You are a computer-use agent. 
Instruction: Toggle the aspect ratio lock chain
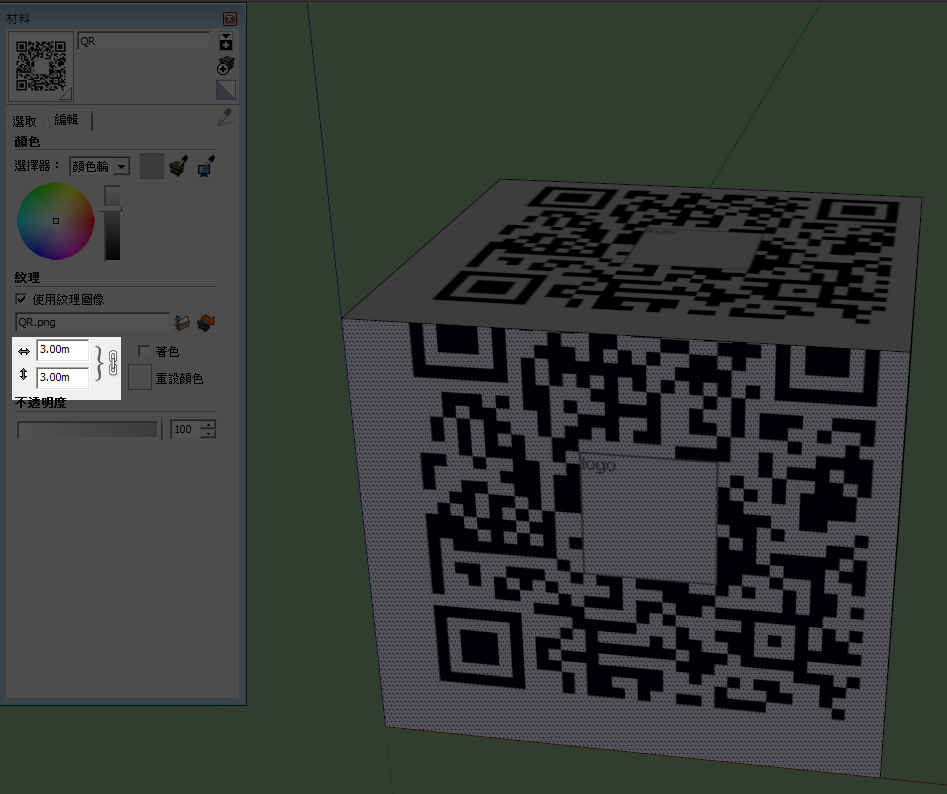[113, 363]
